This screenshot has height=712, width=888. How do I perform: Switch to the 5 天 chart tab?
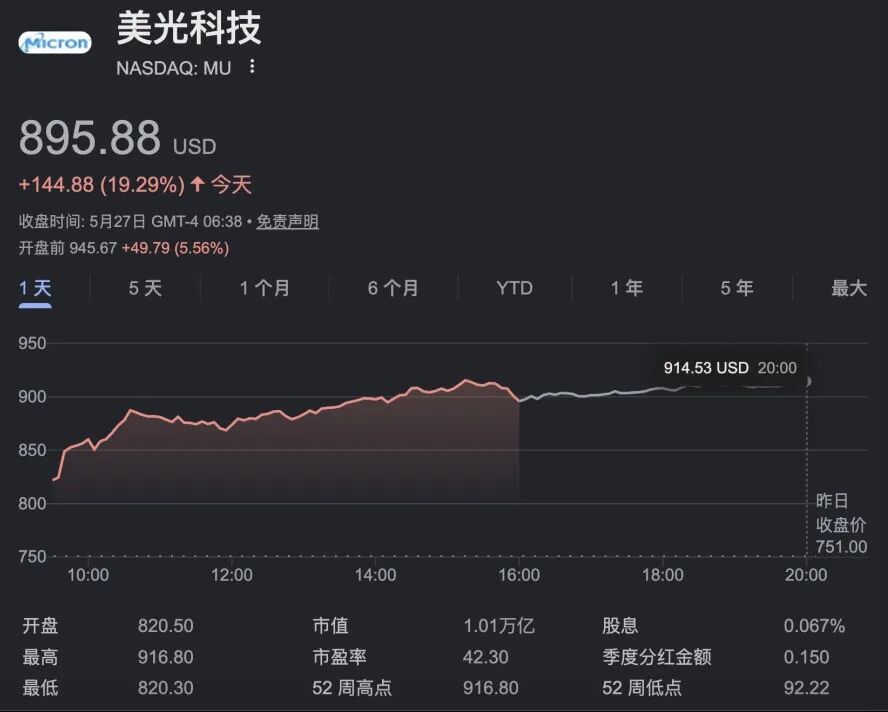[145, 288]
